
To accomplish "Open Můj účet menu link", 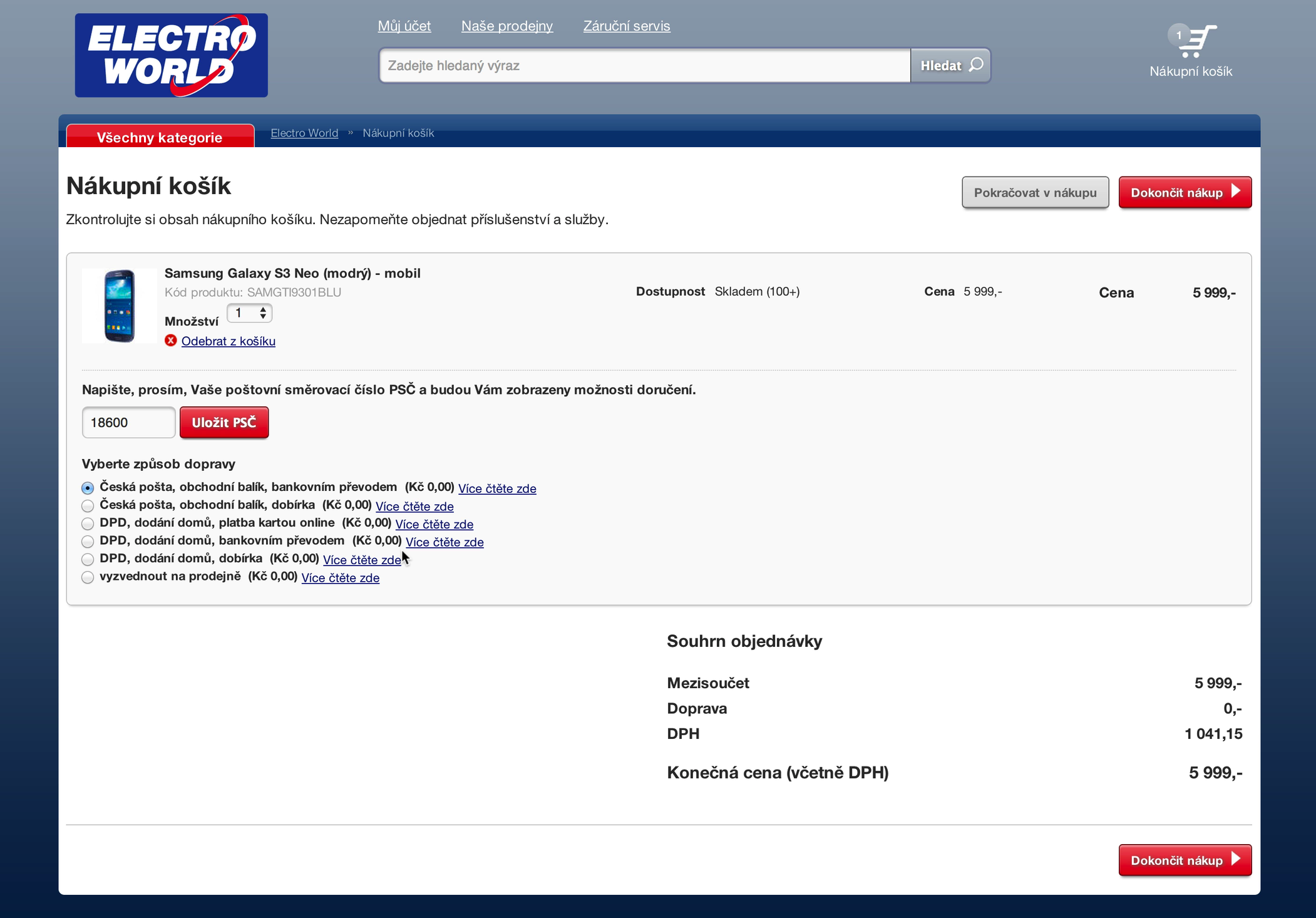I will [404, 26].
